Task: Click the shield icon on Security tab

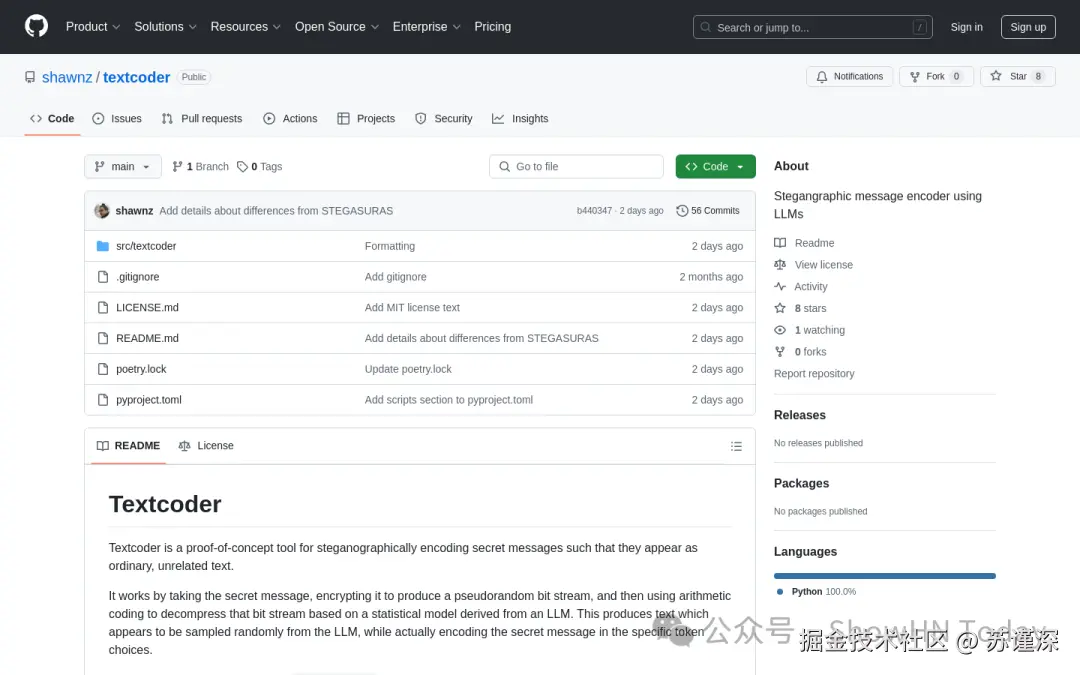Action: 420,118
